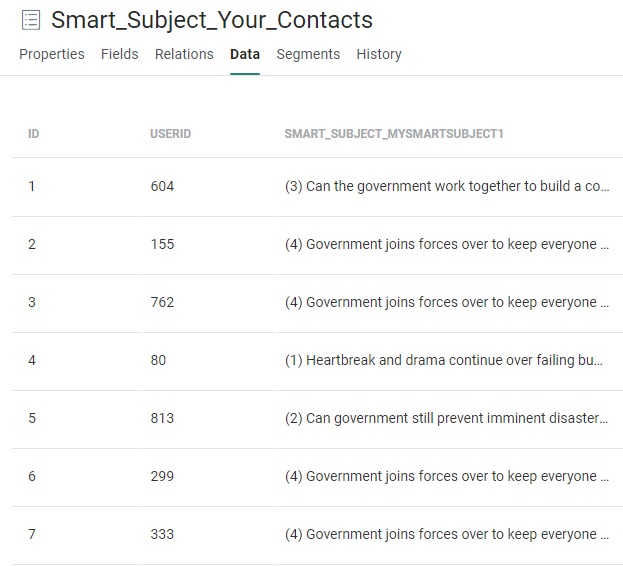Click the row with USERID 762
The height and width of the screenshot is (566, 623).
coord(162,302)
